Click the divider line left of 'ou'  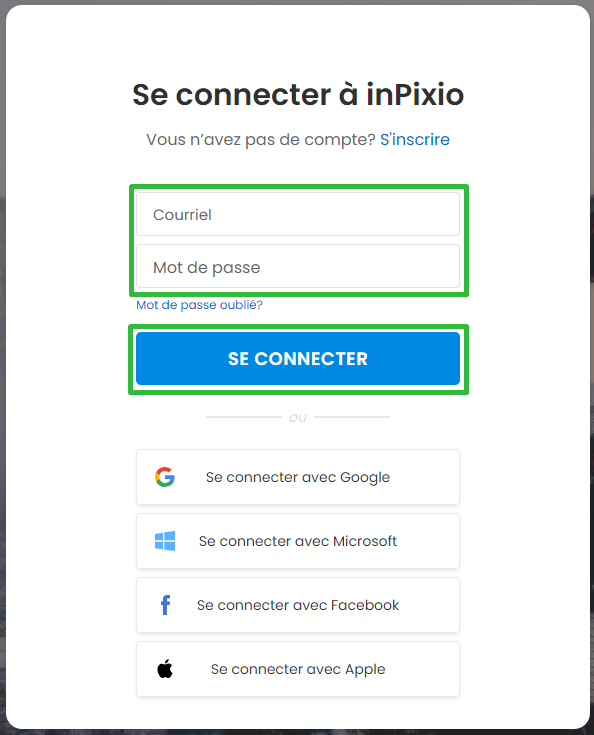[244, 417]
